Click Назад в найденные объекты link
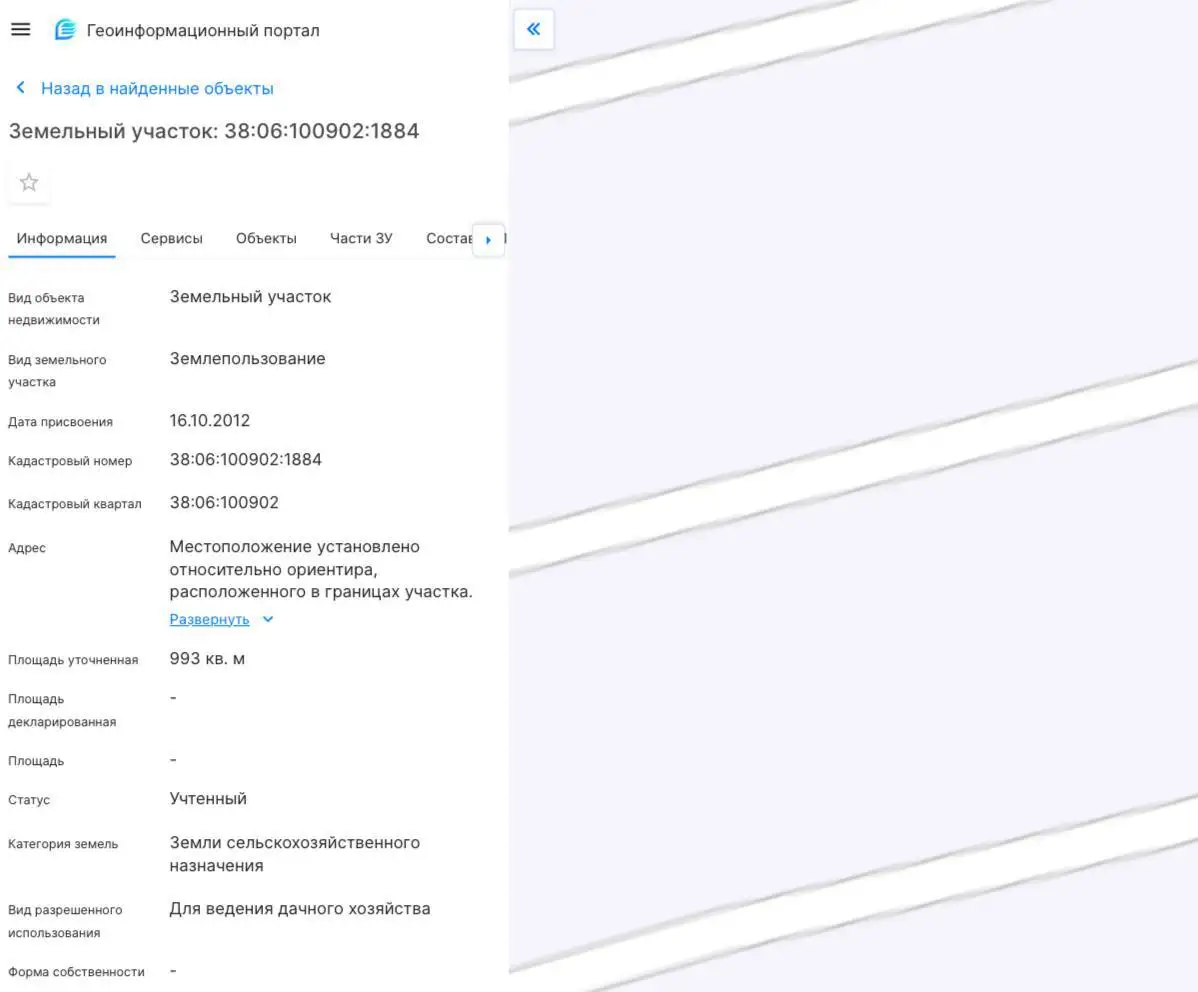 tap(155, 87)
